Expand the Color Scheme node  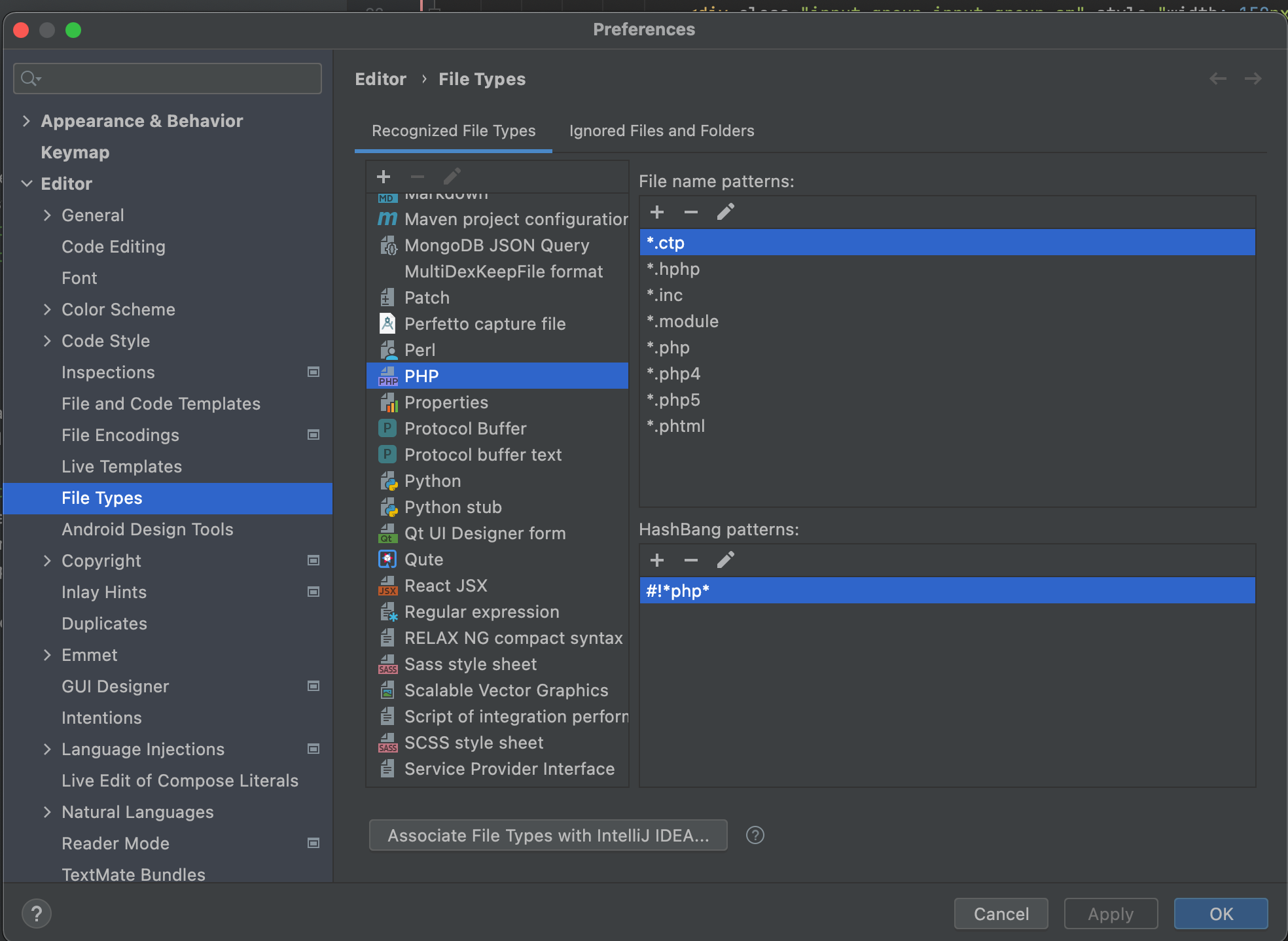[x=47, y=310]
